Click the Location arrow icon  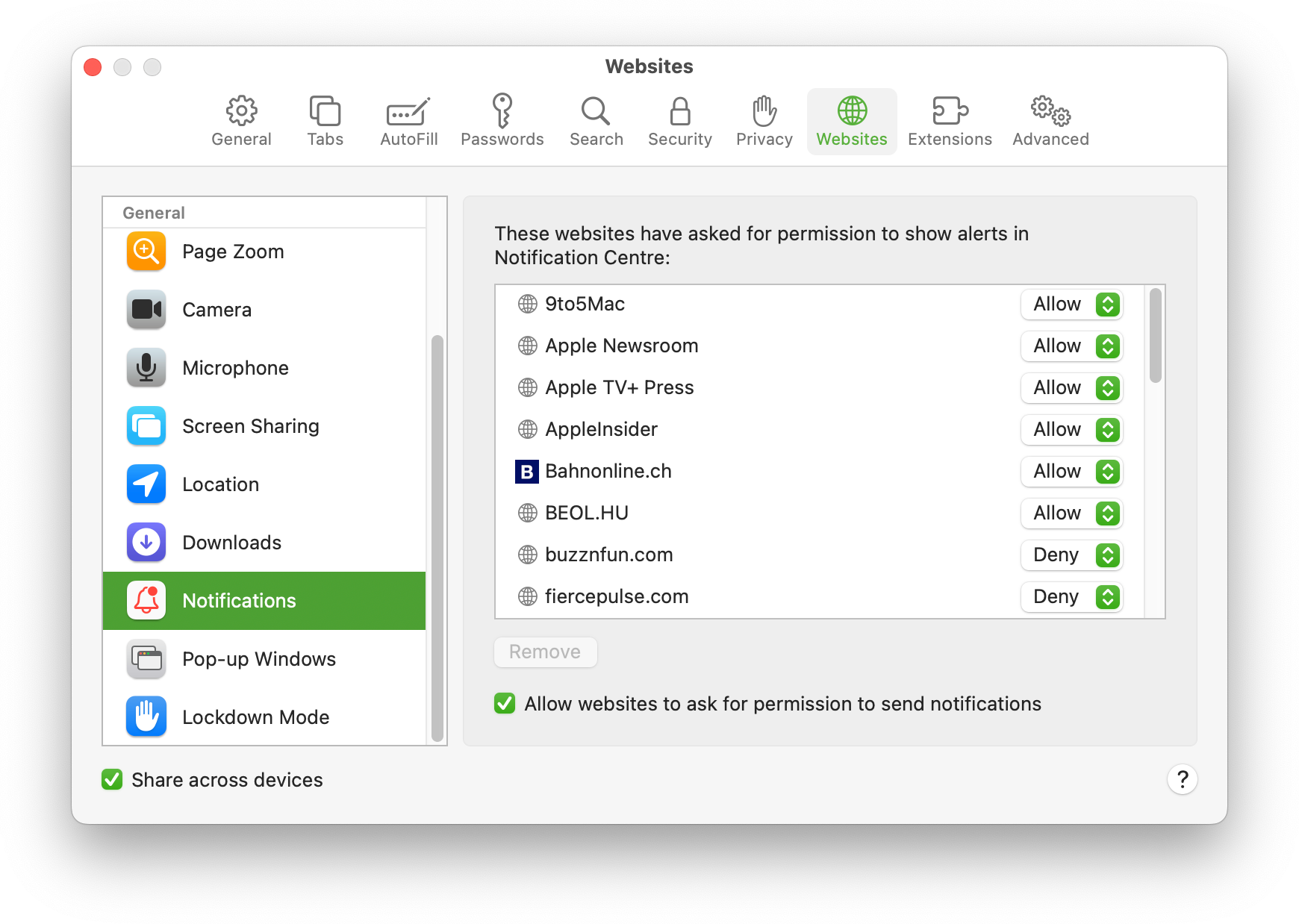[x=146, y=484]
